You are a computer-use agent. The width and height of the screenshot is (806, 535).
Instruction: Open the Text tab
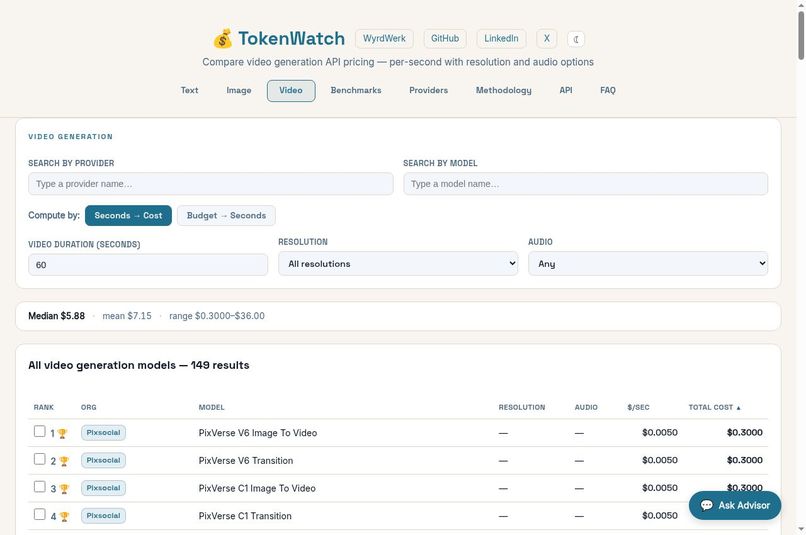tap(189, 90)
